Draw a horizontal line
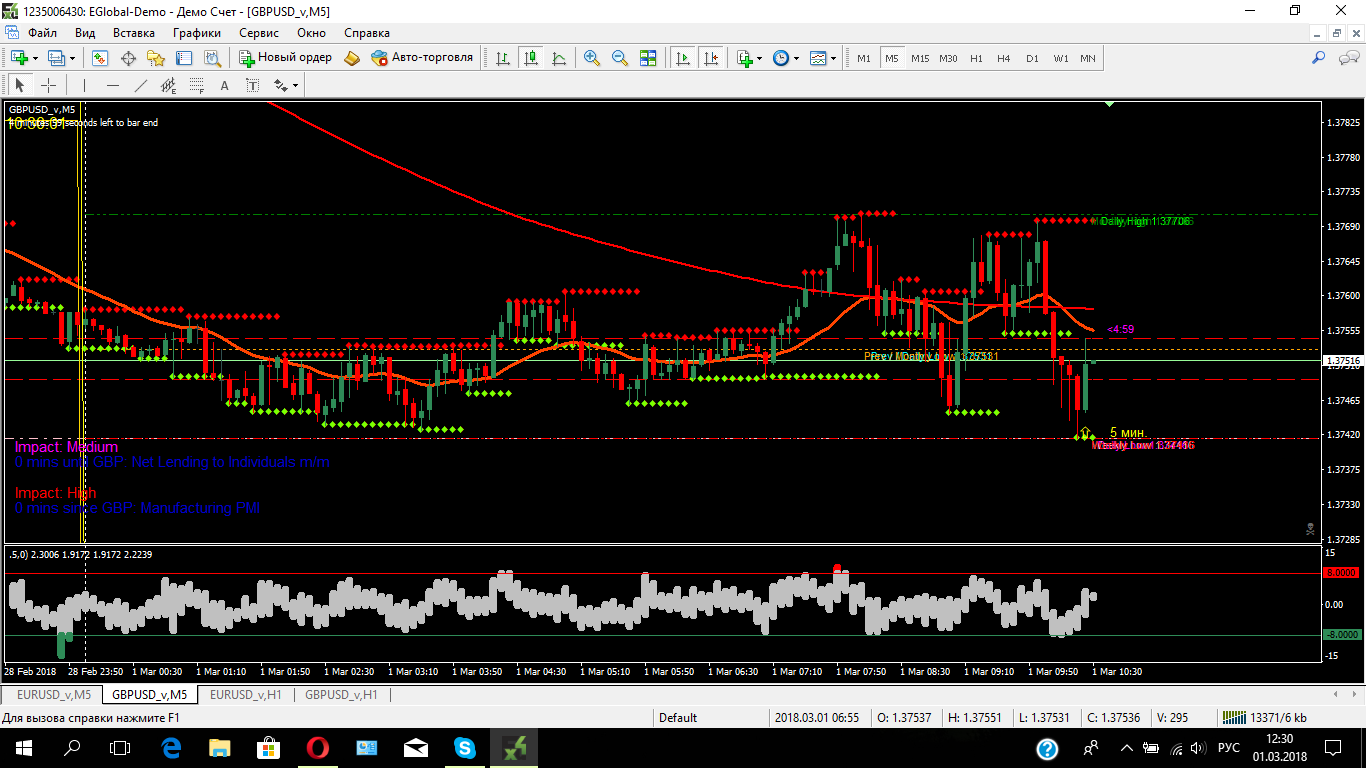This screenshot has height=768, width=1366. 112,85
